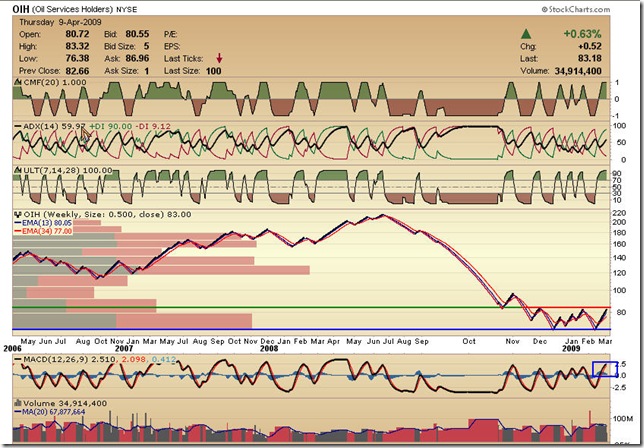Click the MACD(12,26,9) 2.510 label
Viewport: 644px width, 448px height.
point(69,360)
